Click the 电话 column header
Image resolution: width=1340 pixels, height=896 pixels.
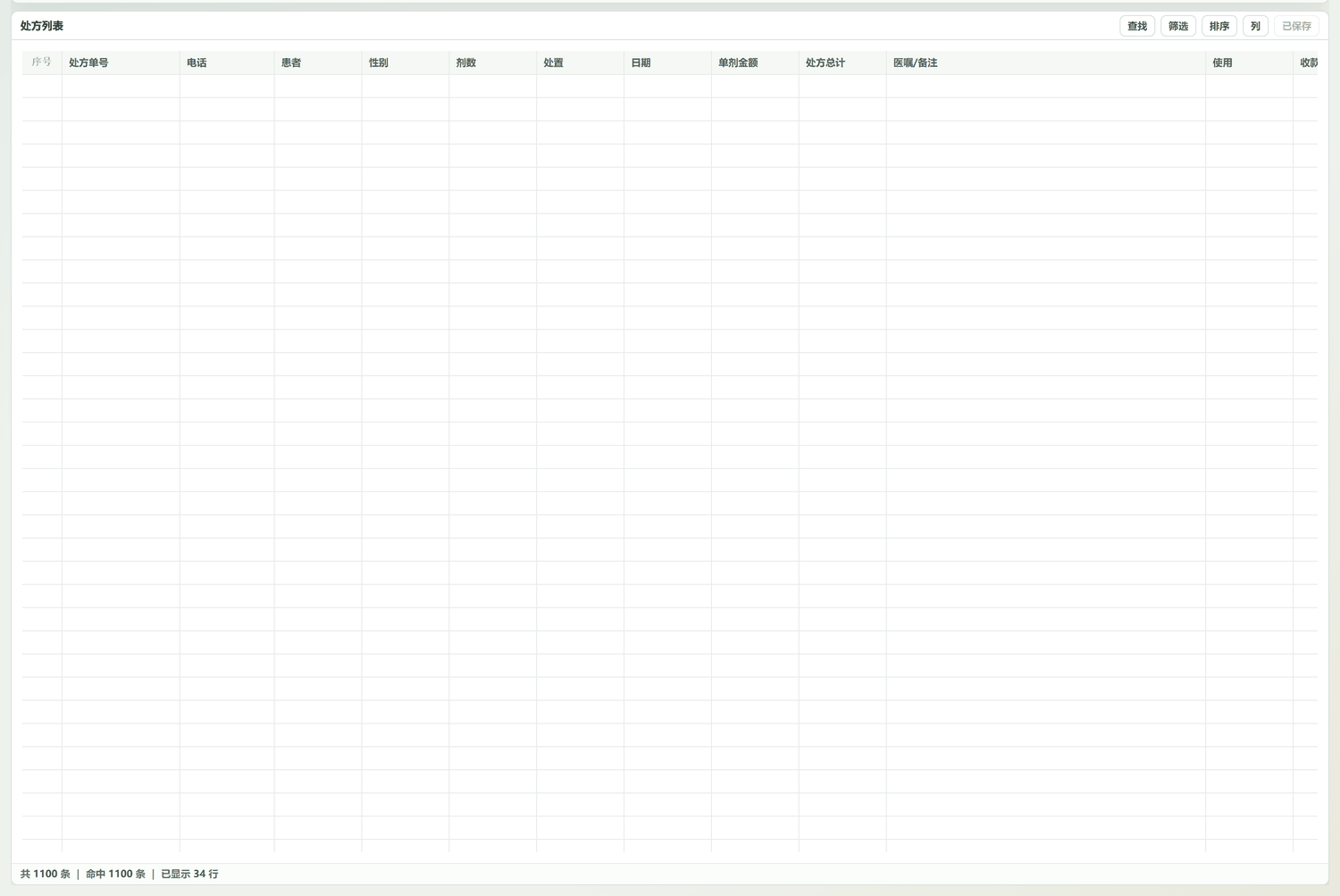pos(227,63)
